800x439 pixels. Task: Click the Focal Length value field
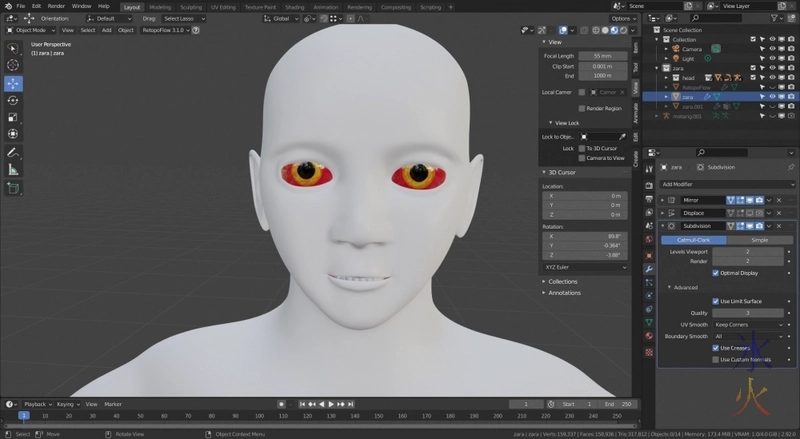(x=603, y=56)
